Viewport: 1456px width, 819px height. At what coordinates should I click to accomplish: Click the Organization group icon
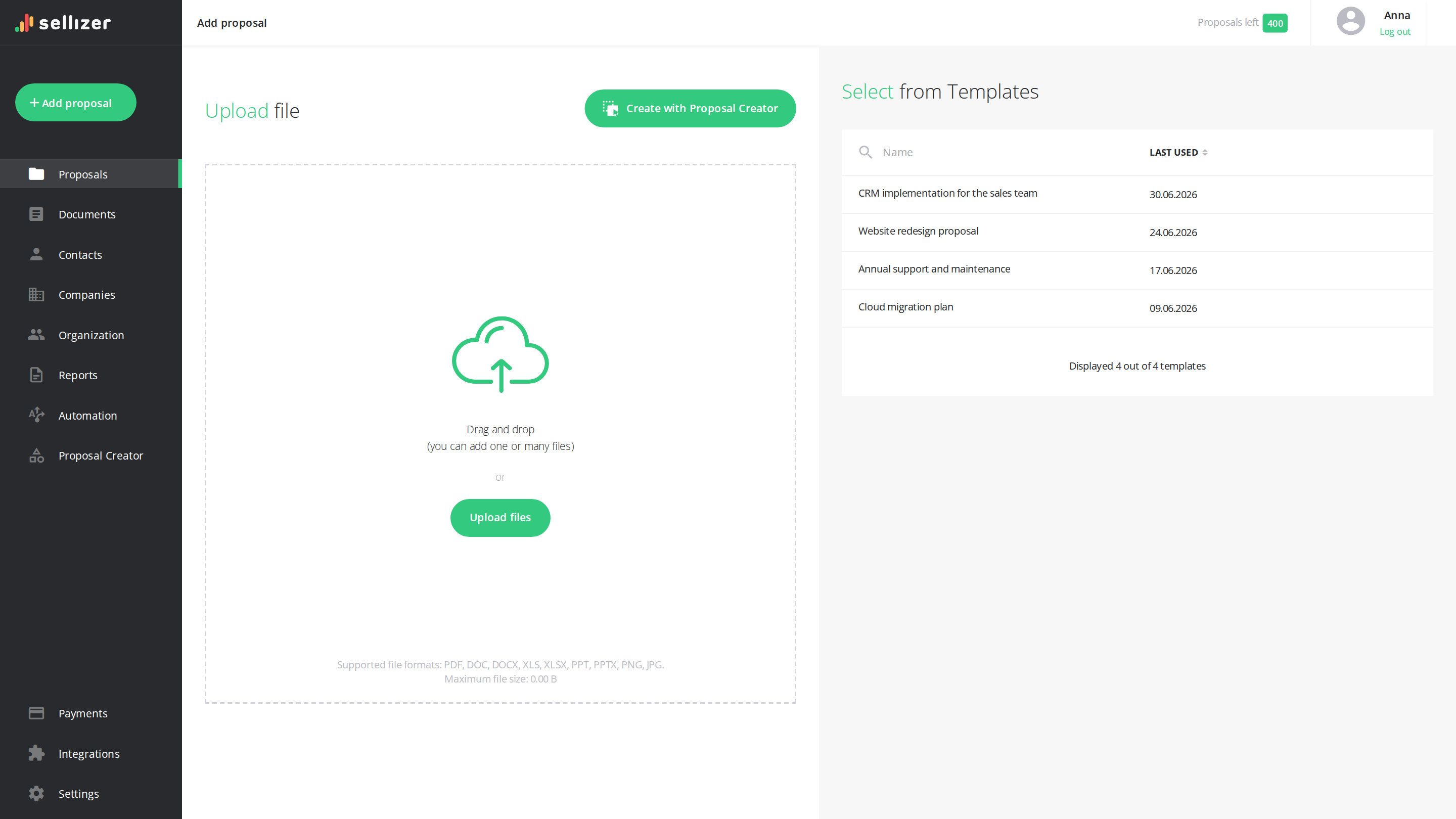[36, 335]
